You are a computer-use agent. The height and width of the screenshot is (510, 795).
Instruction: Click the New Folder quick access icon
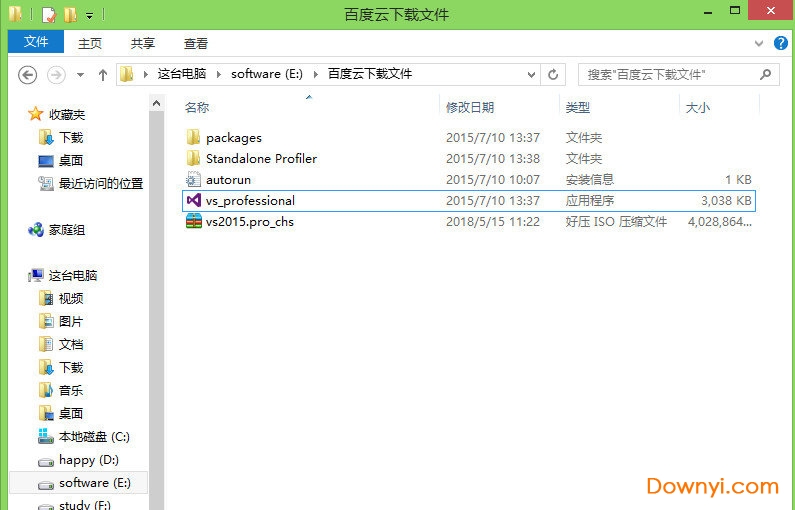point(70,15)
